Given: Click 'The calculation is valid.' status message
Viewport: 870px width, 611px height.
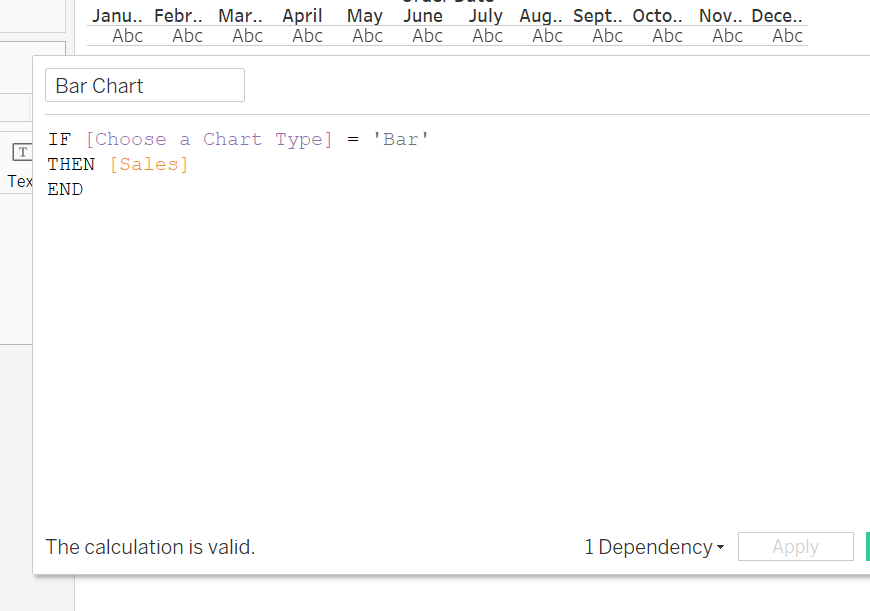Looking at the screenshot, I should pyautogui.click(x=150, y=547).
